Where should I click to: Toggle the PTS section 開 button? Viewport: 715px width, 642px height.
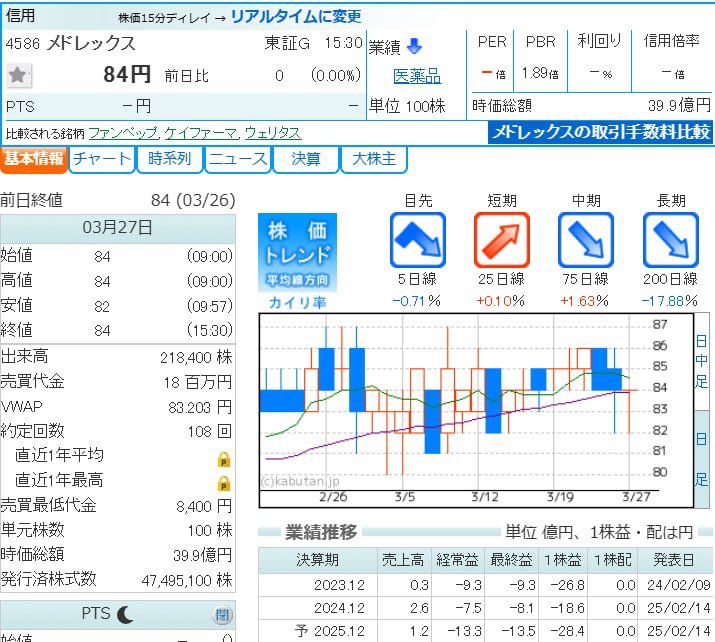222,615
